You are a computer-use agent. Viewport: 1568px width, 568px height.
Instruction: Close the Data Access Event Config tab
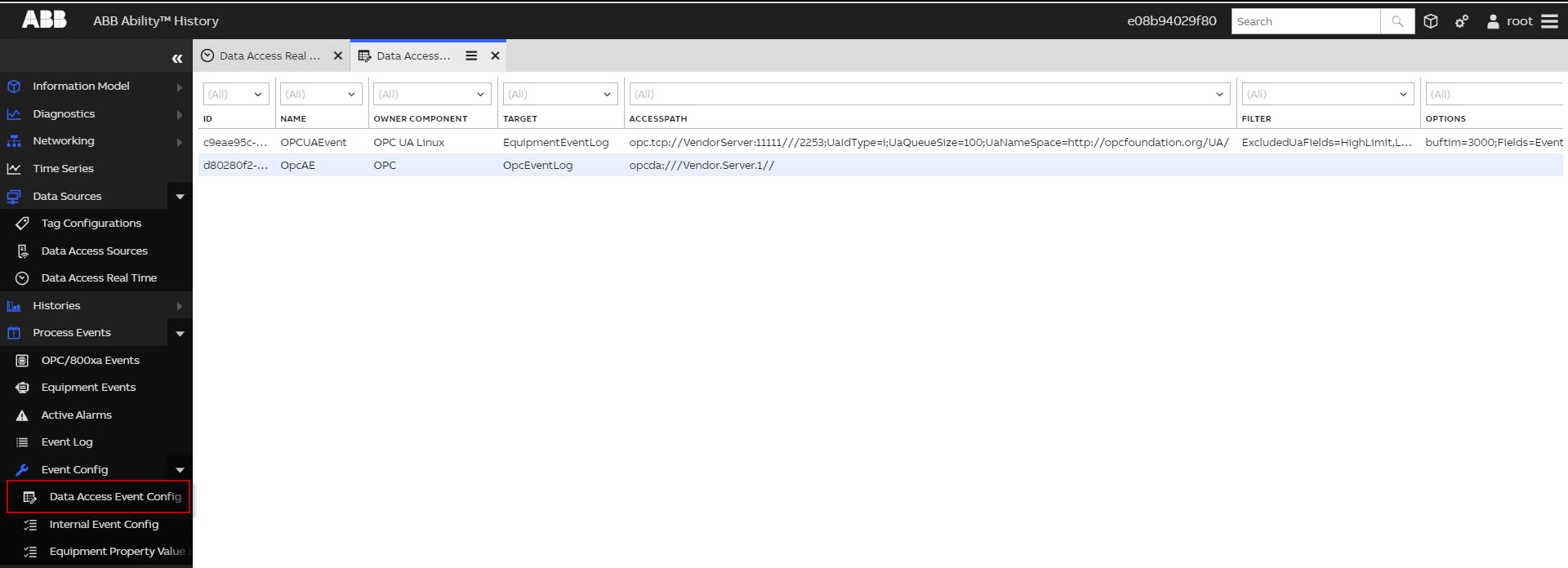tap(495, 55)
